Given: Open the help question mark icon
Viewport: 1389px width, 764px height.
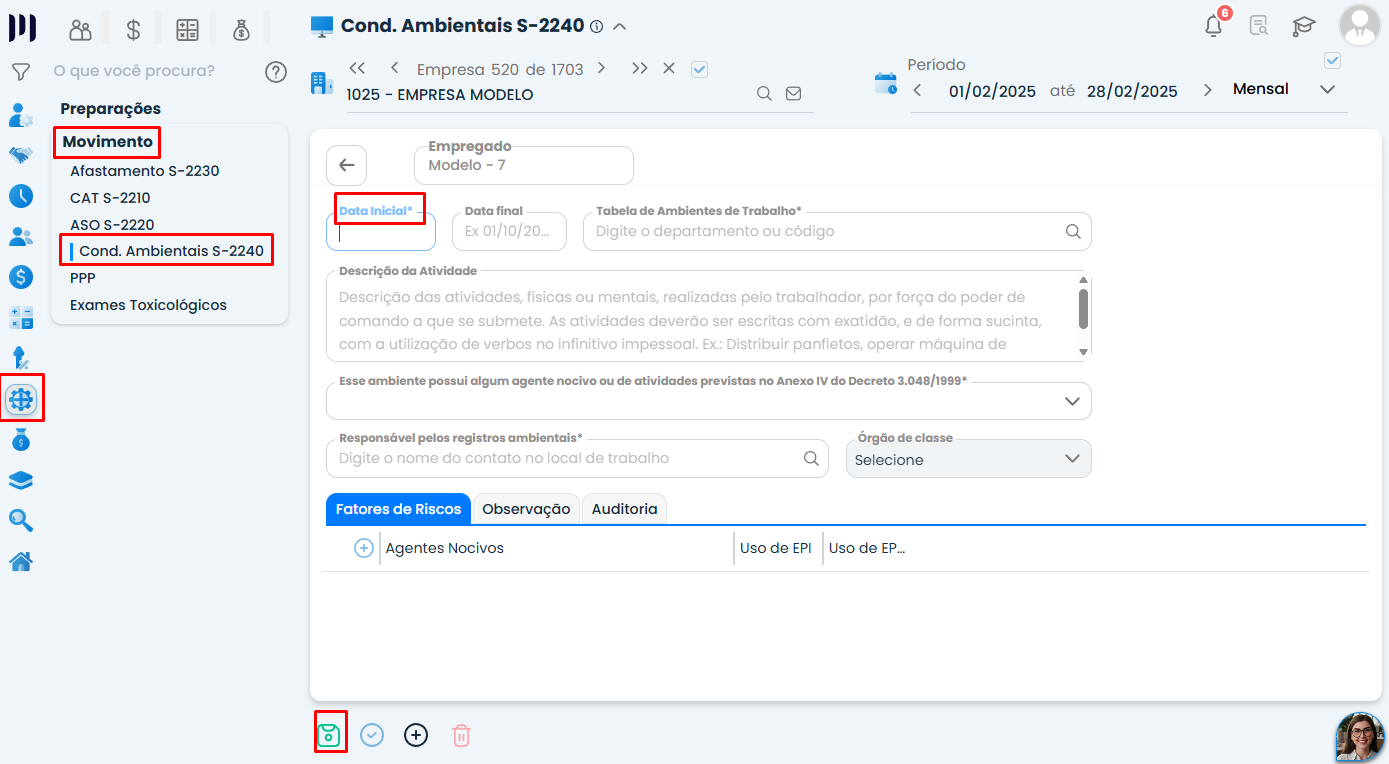Looking at the screenshot, I should (276, 72).
